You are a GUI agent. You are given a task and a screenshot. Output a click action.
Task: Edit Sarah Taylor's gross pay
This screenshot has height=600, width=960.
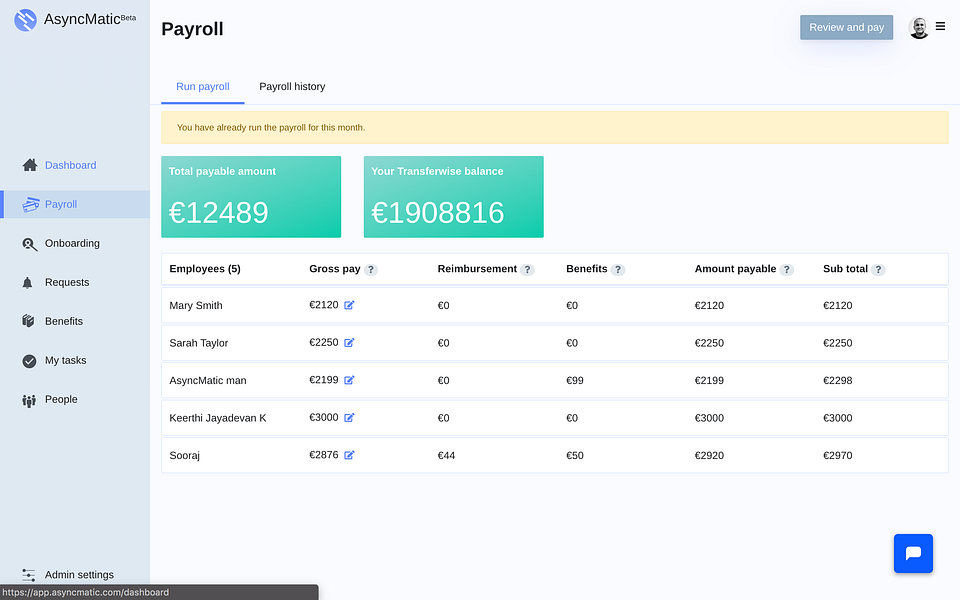(349, 342)
